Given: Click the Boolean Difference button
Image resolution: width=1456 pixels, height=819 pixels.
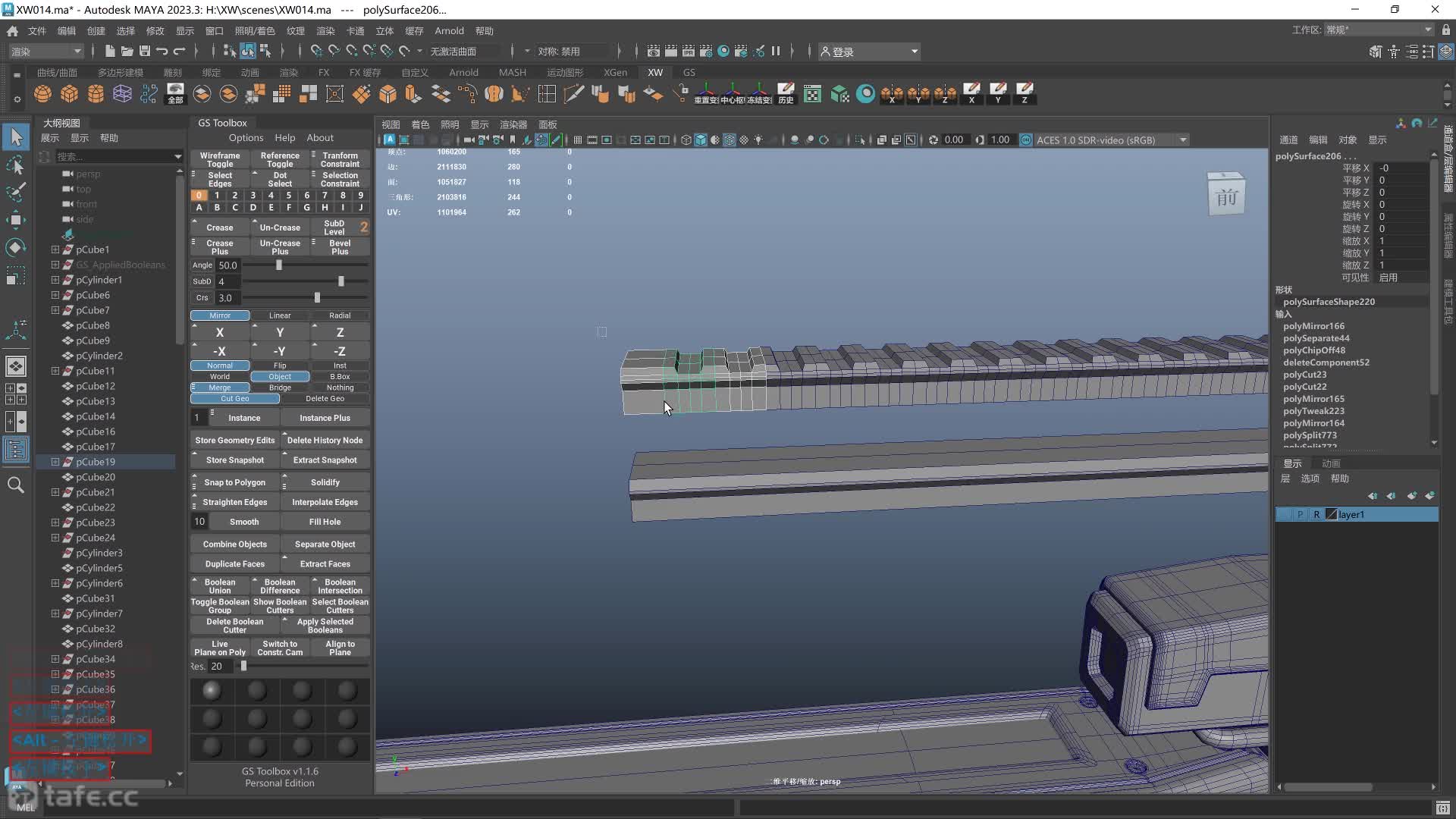Looking at the screenshot, I should (x=280, y=586).
